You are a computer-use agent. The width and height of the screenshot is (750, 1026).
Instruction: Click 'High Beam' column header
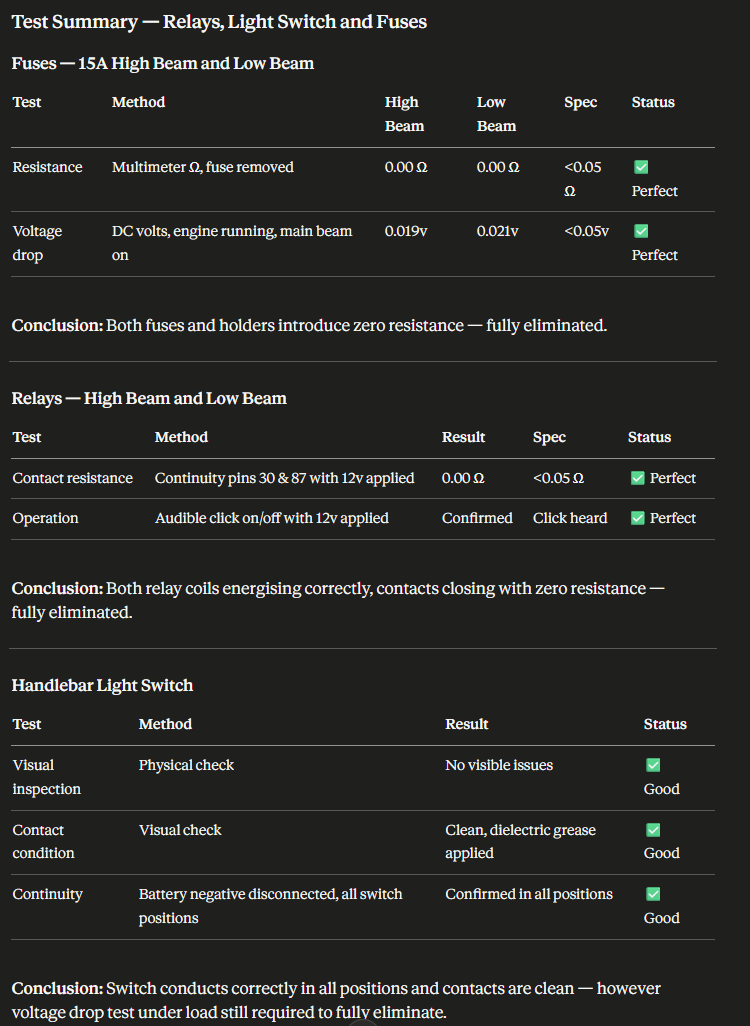coord(404,114)
